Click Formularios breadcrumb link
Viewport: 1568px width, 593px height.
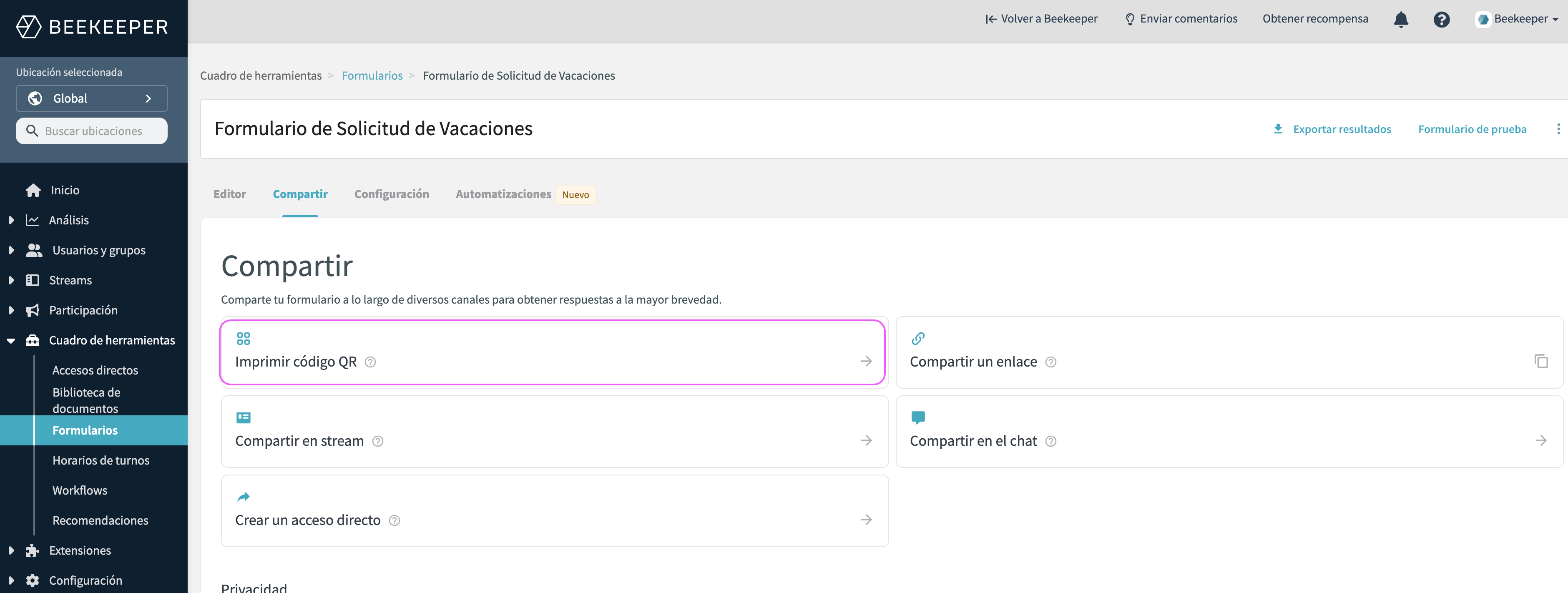372,75
